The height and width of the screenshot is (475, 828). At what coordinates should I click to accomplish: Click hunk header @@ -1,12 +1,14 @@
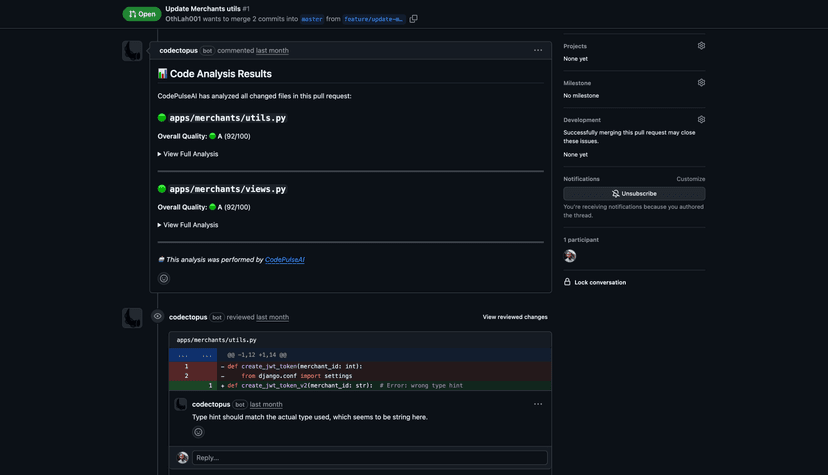pyautogui.click(x=257, y=355)
